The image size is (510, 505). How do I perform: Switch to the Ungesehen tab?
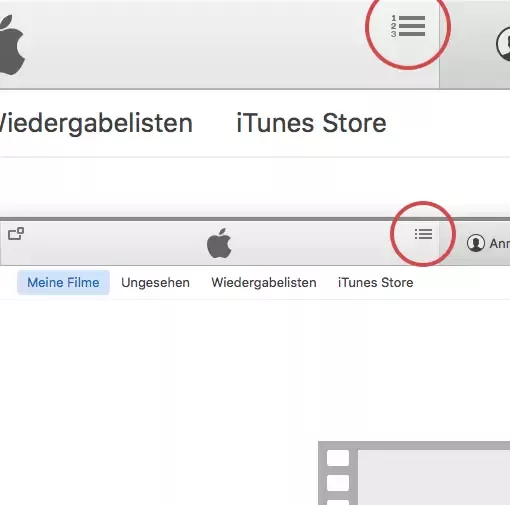(155, 283)
